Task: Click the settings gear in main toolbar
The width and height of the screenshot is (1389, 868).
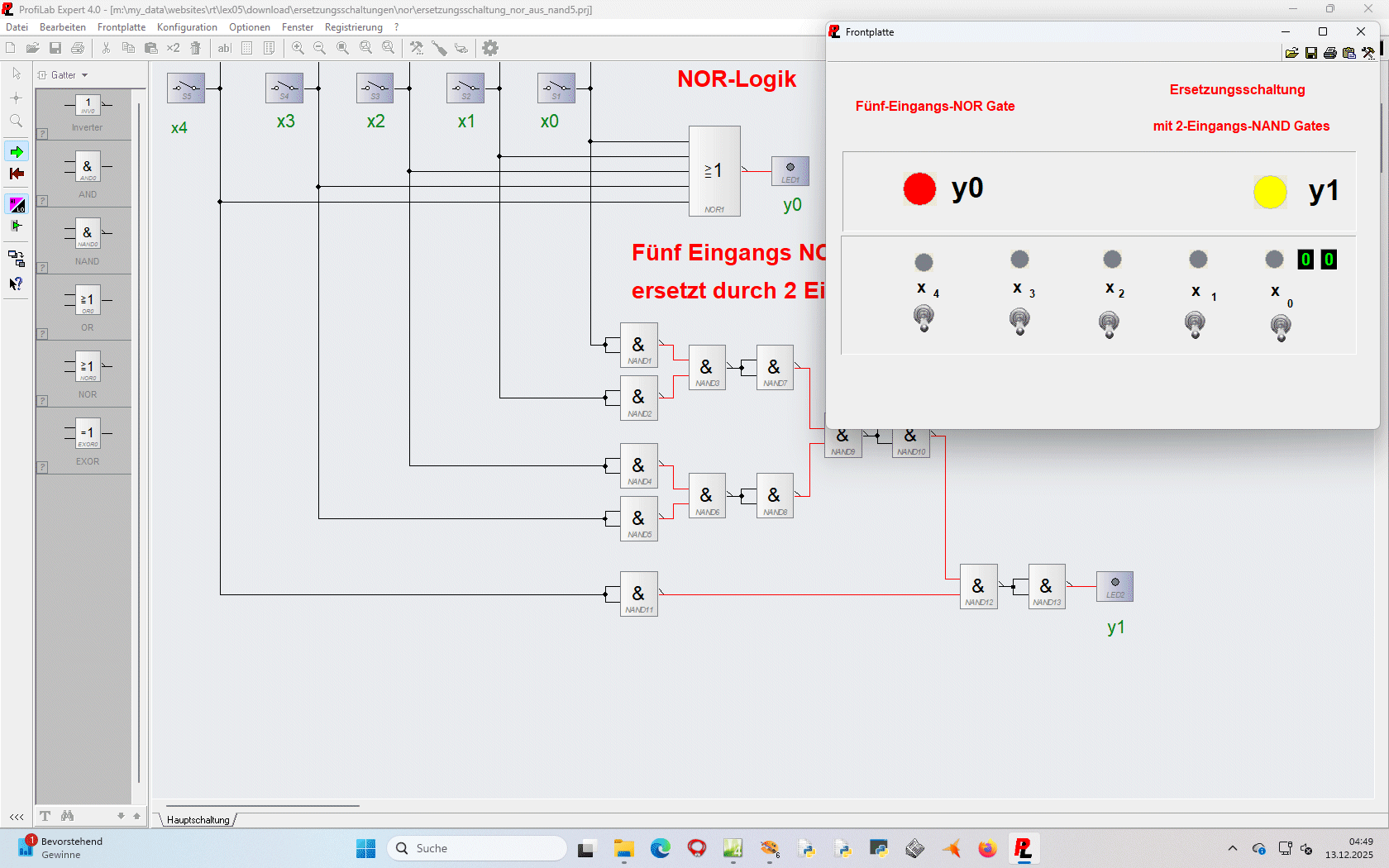Action: point(490,48)
